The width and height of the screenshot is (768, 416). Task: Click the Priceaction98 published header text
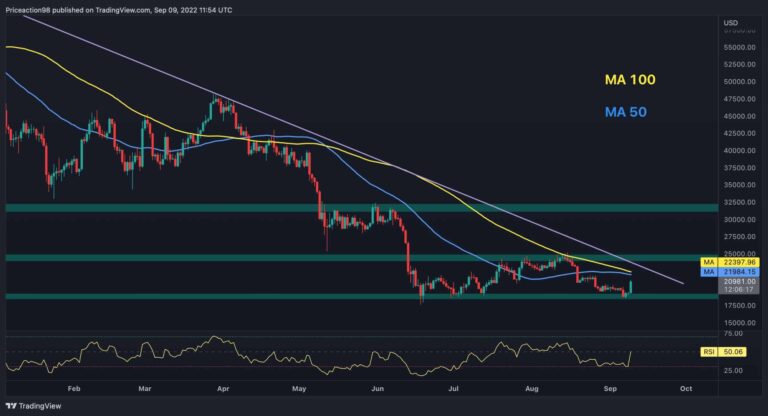click(x=119, y=10)
